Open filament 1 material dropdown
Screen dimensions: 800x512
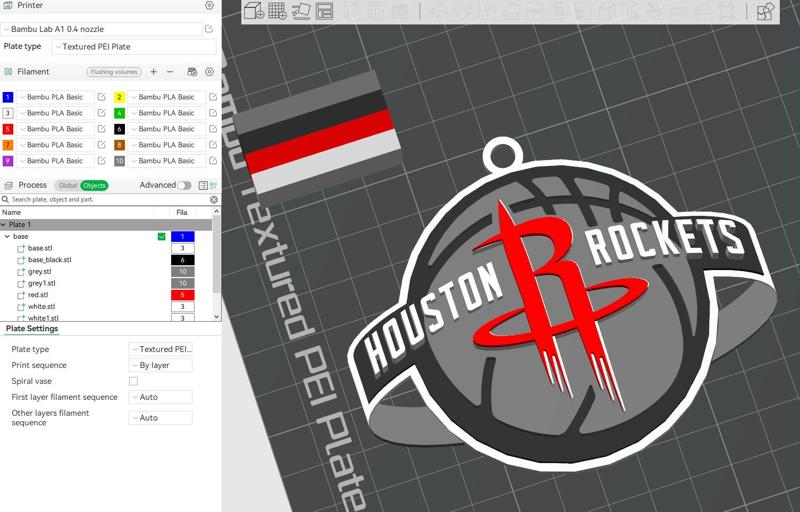coord(56,97)
